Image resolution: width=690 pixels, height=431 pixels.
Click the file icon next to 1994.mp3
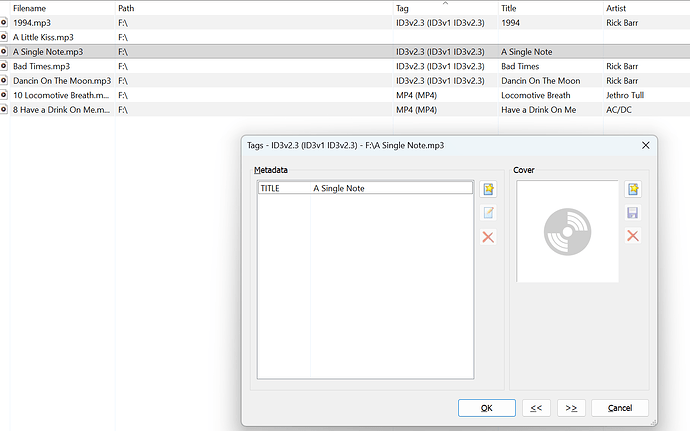pos(4,22)
